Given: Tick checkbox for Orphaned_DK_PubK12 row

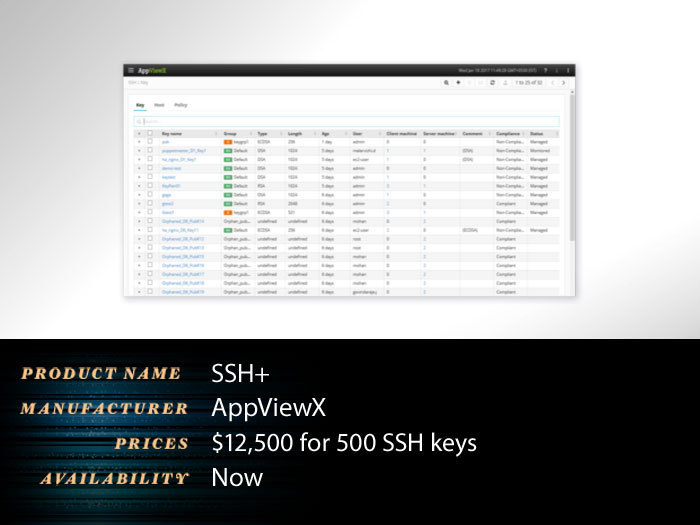Looking at the screenshot, I should tap(150, 239).
